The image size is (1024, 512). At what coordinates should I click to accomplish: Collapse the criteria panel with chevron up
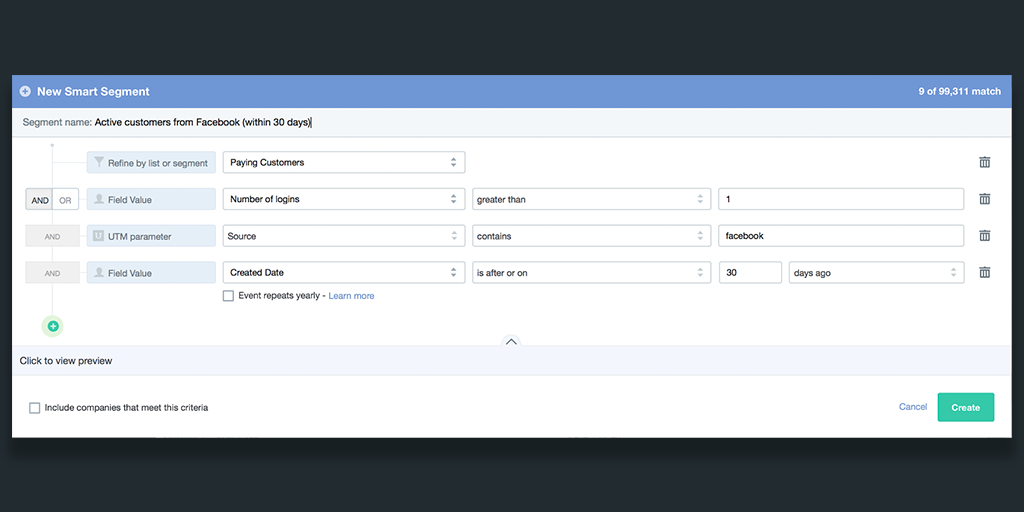511,341
